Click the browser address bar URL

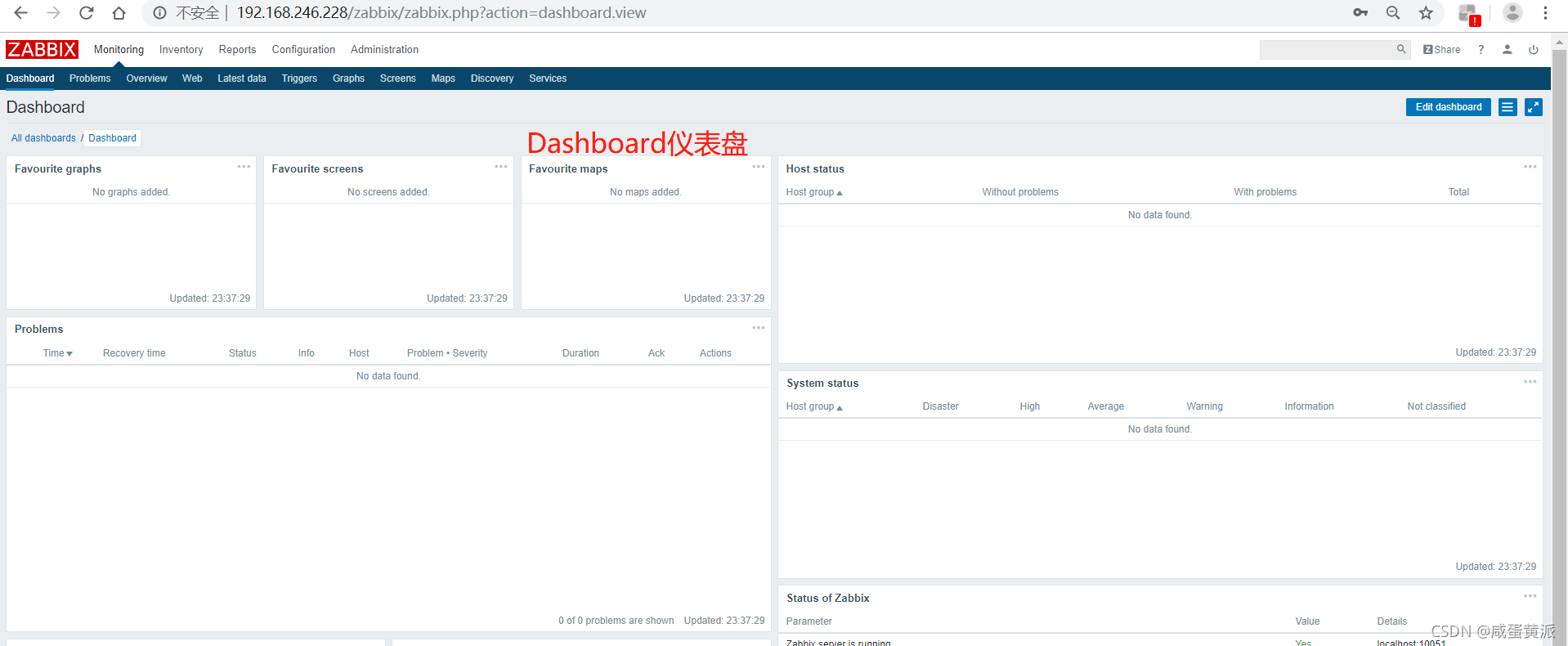pyautogui.click(x=441, y=13)
